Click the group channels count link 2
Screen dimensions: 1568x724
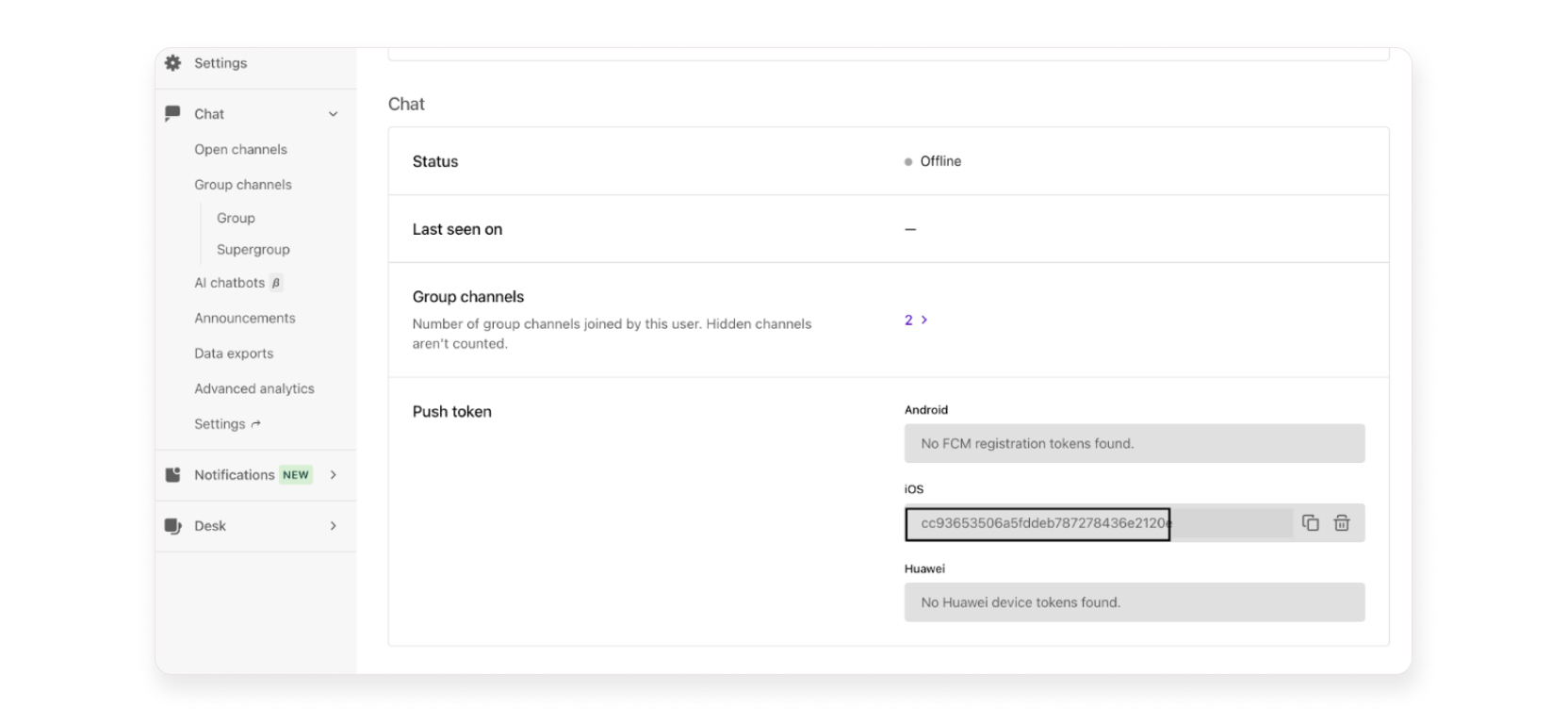[x=908, y=321]
